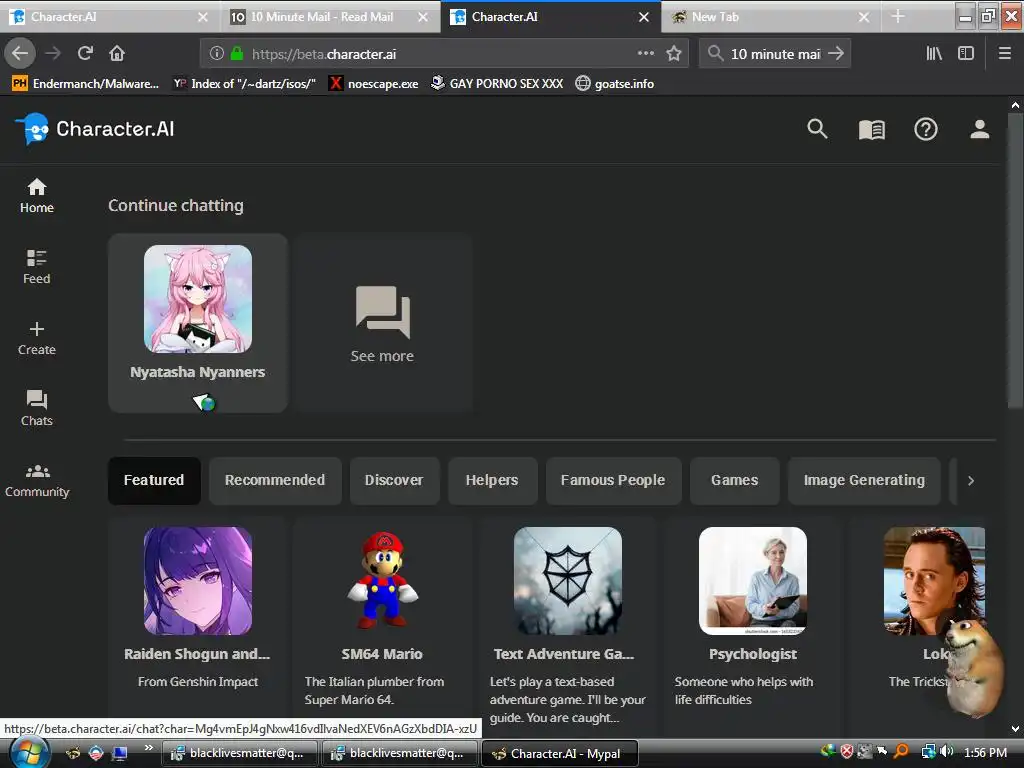
Task: Close the 10 Minute Mail tab
Action: (x=423, y=17)
